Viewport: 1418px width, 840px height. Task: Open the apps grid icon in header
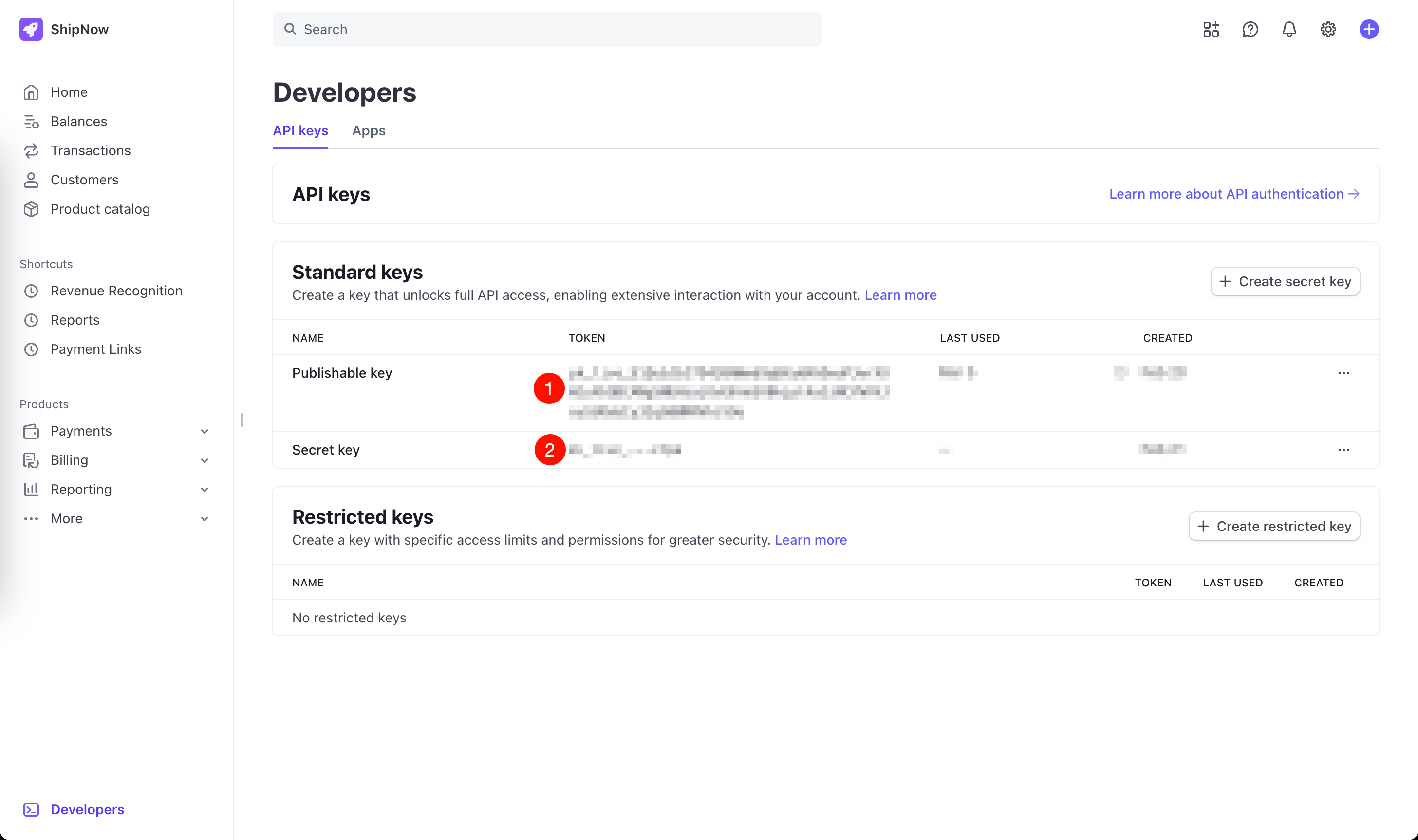click(1211, 29)
